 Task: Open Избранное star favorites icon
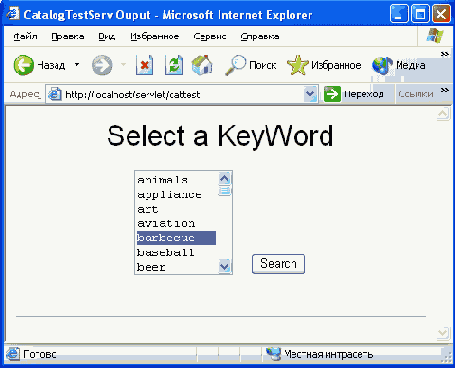[297, 65]
